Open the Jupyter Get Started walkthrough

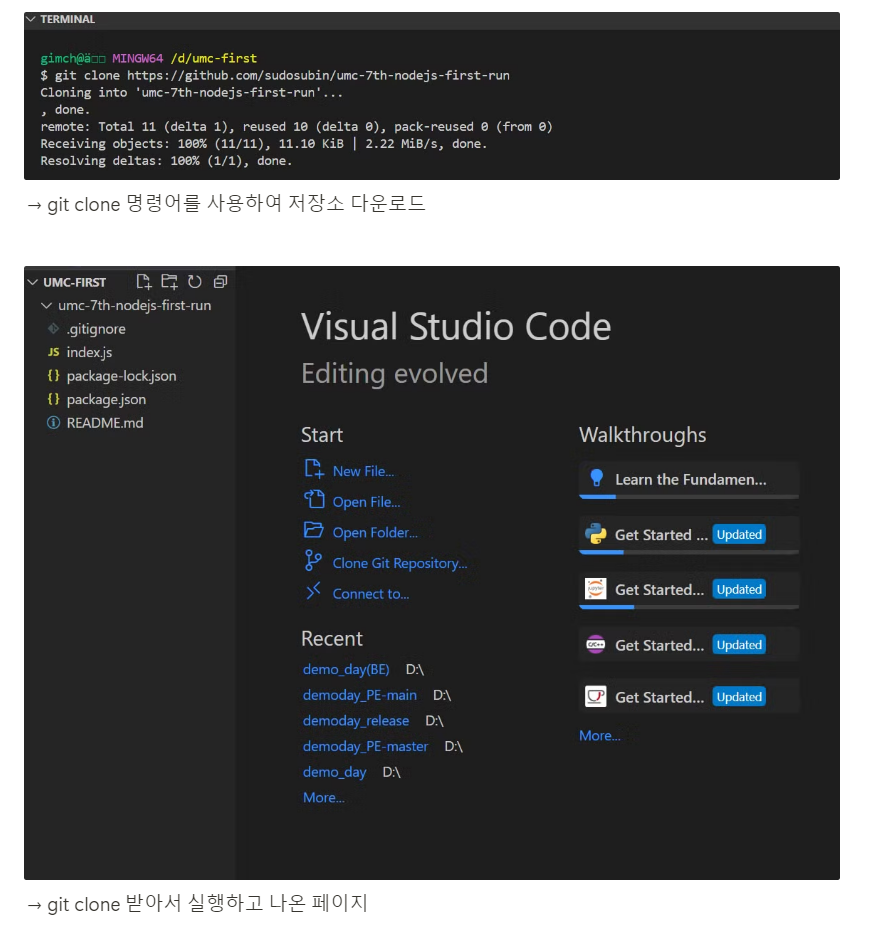[x=689, y=590]
